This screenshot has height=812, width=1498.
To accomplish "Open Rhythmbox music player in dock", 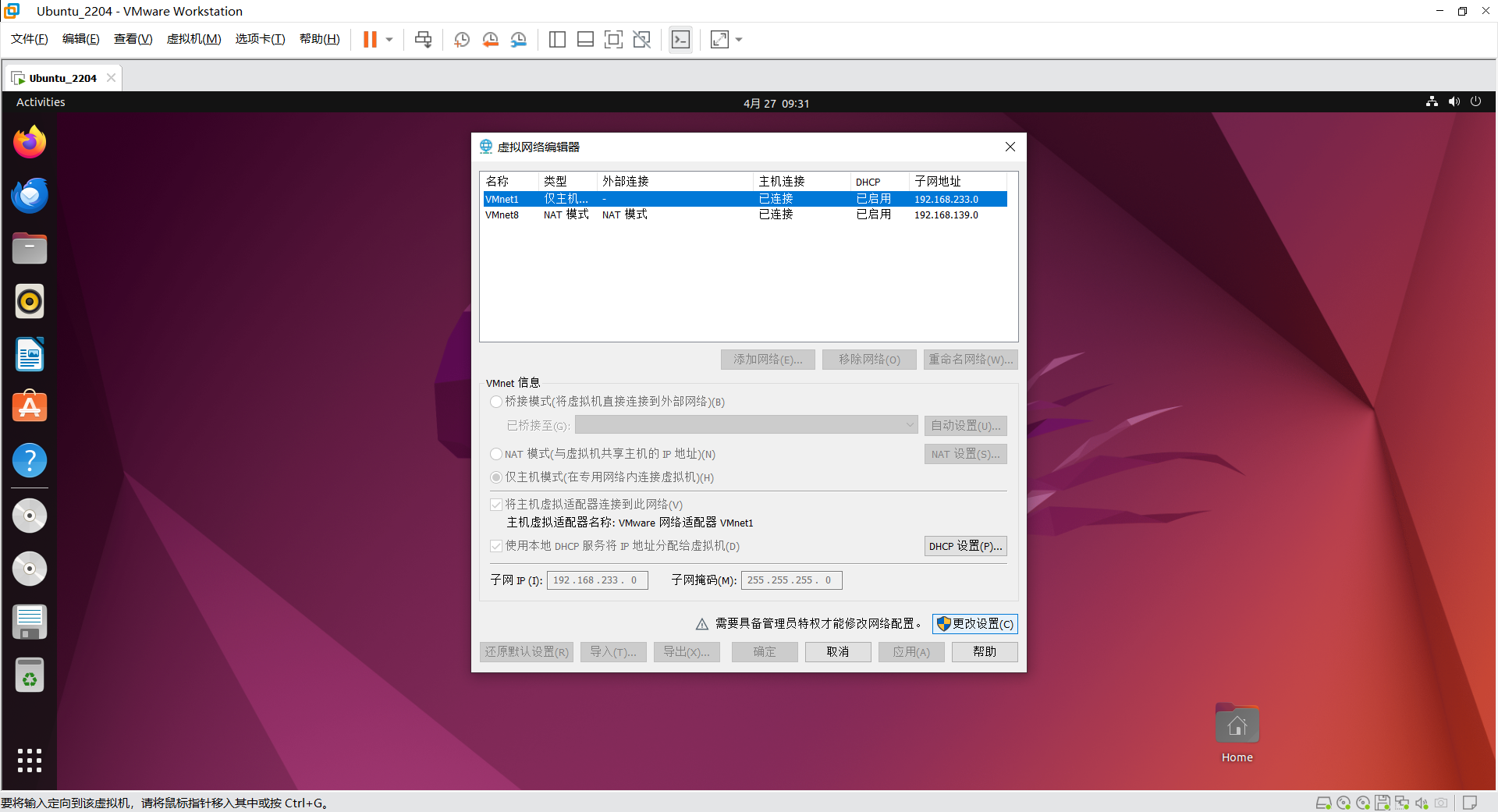I will [x=30, y=301].
